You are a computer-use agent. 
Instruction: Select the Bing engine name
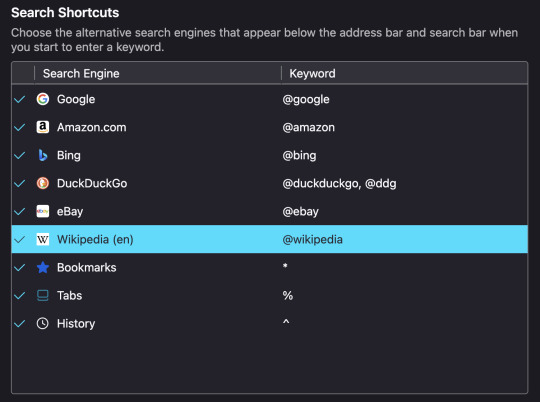[69, 155]
